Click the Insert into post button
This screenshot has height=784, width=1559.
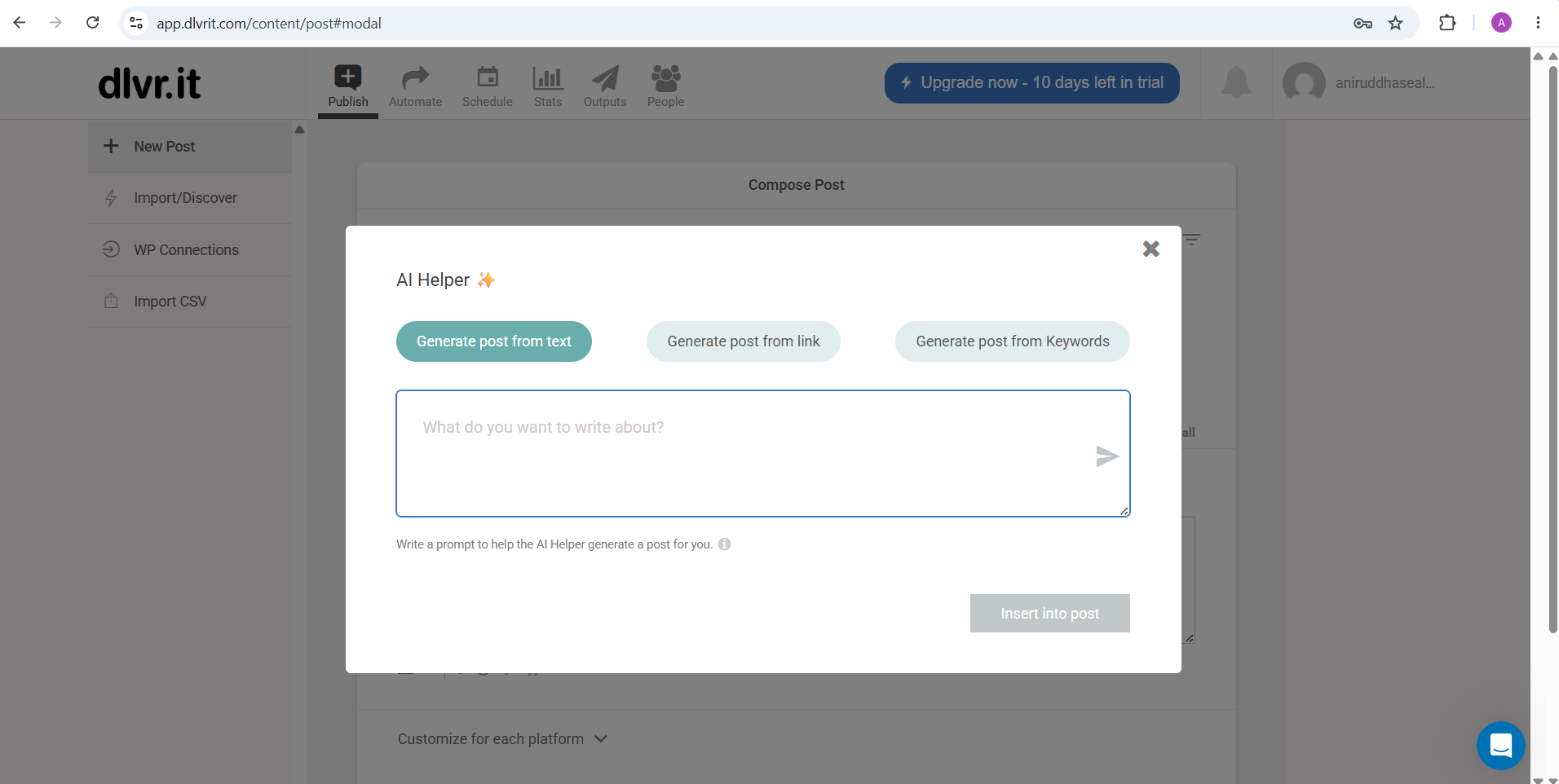click(x=1050, y=613)
